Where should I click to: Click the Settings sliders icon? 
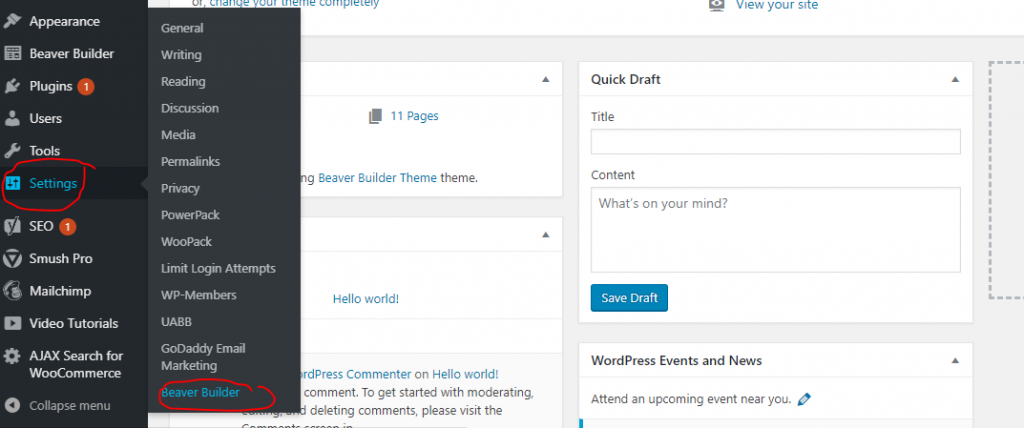[x=12, y=184]
